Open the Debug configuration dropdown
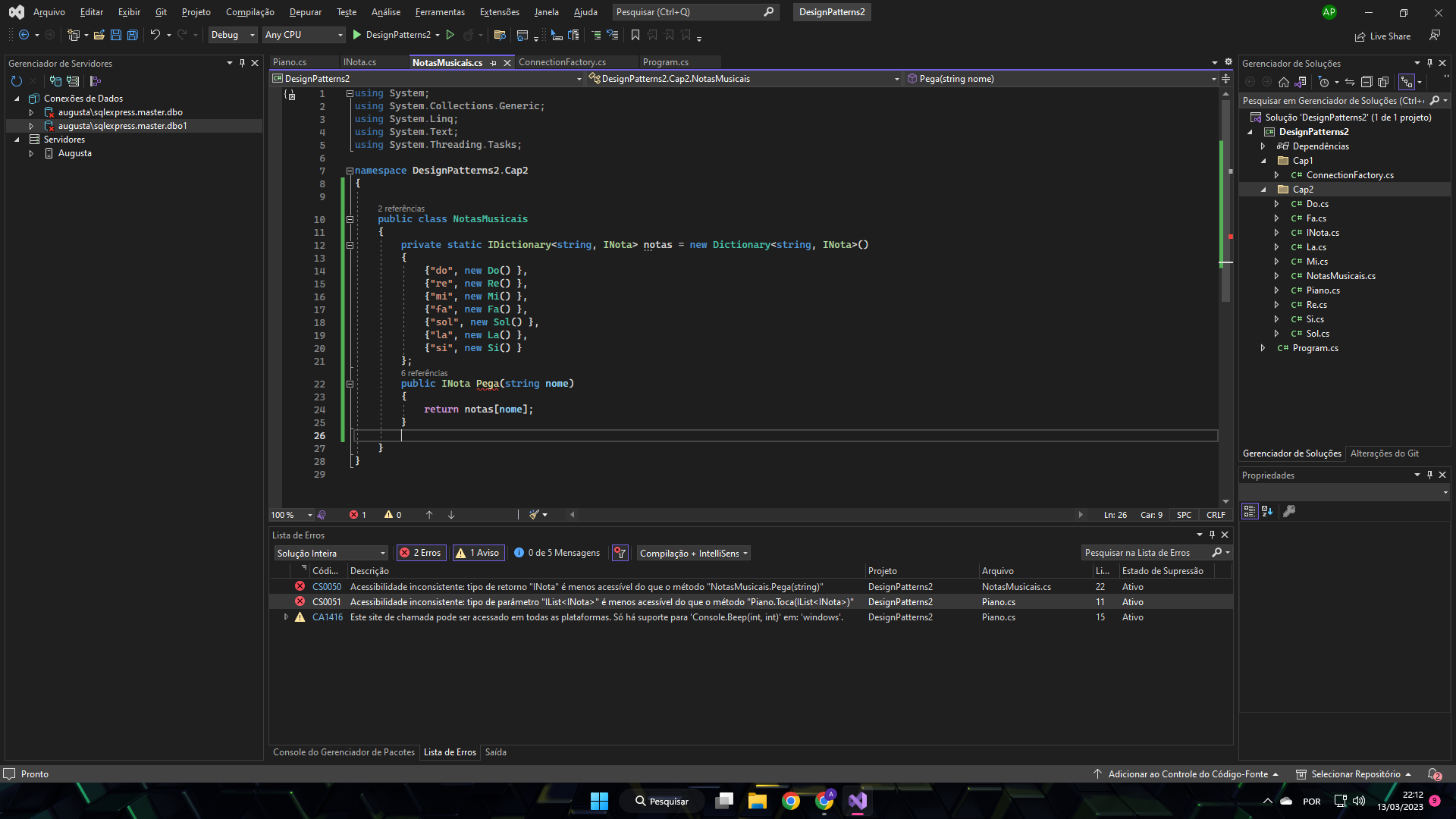Screen dimensions: 1456x819 pyautogui.click(x=233, y=35)
